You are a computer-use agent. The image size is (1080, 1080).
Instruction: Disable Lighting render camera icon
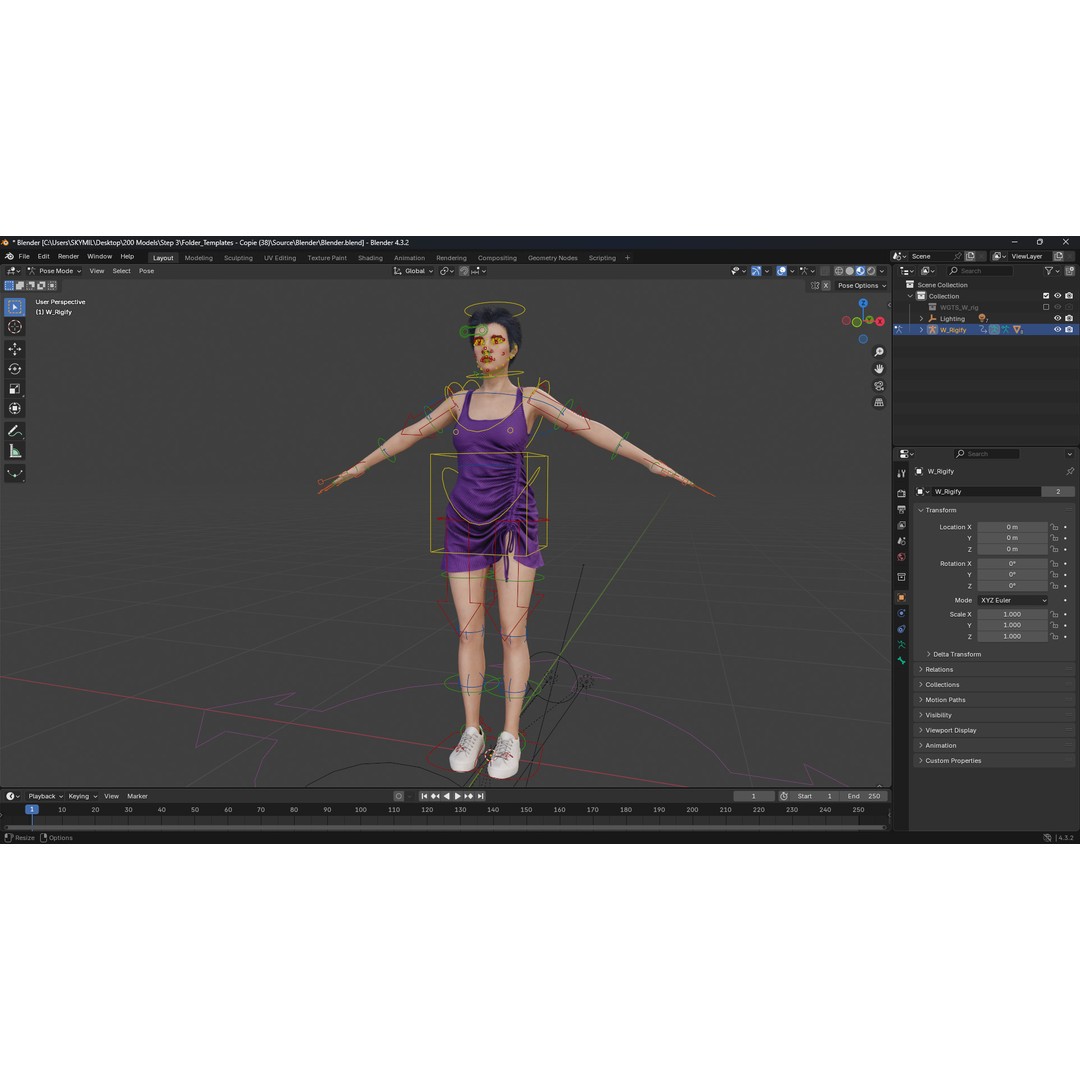coord(1069,318)
